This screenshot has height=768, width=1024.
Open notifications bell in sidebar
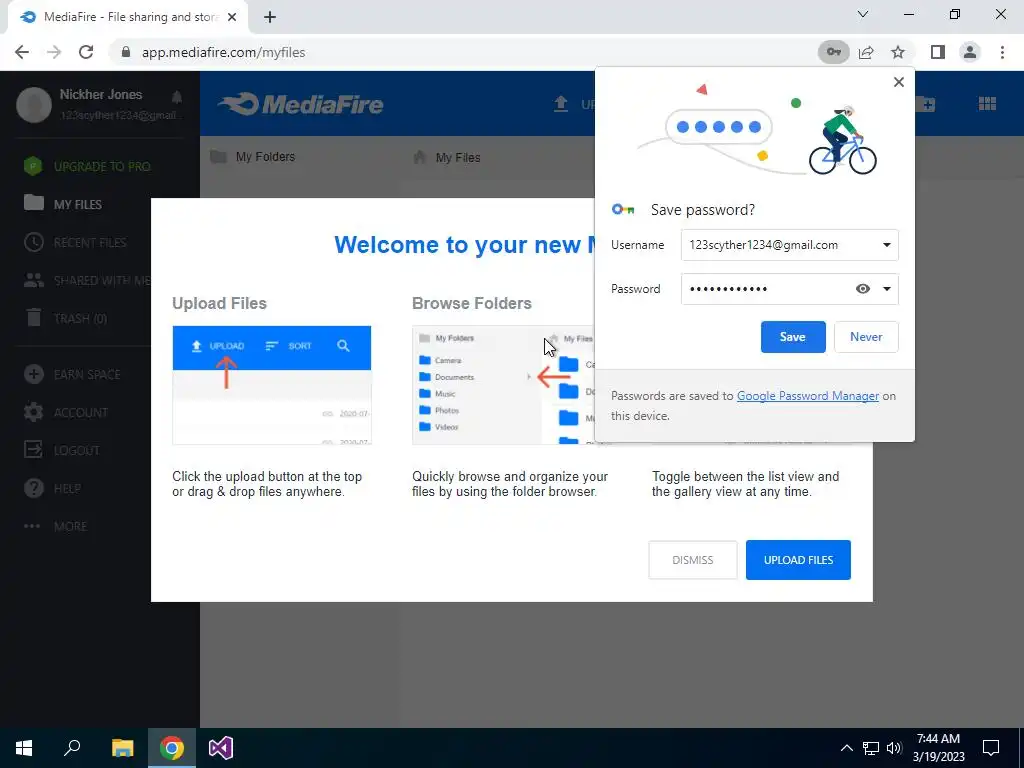176,97
